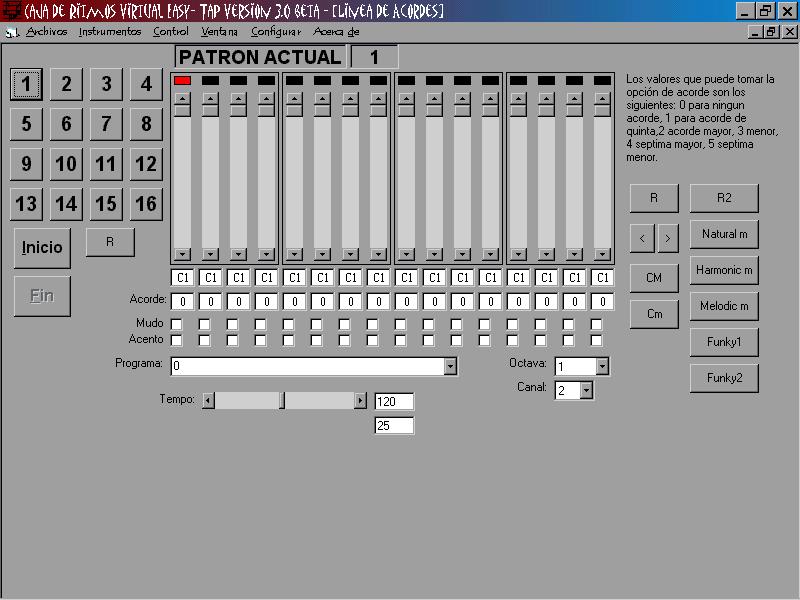Apply the Harmonic m scale
The width and height of the screenshot is (800, 600).
[724, 270]
